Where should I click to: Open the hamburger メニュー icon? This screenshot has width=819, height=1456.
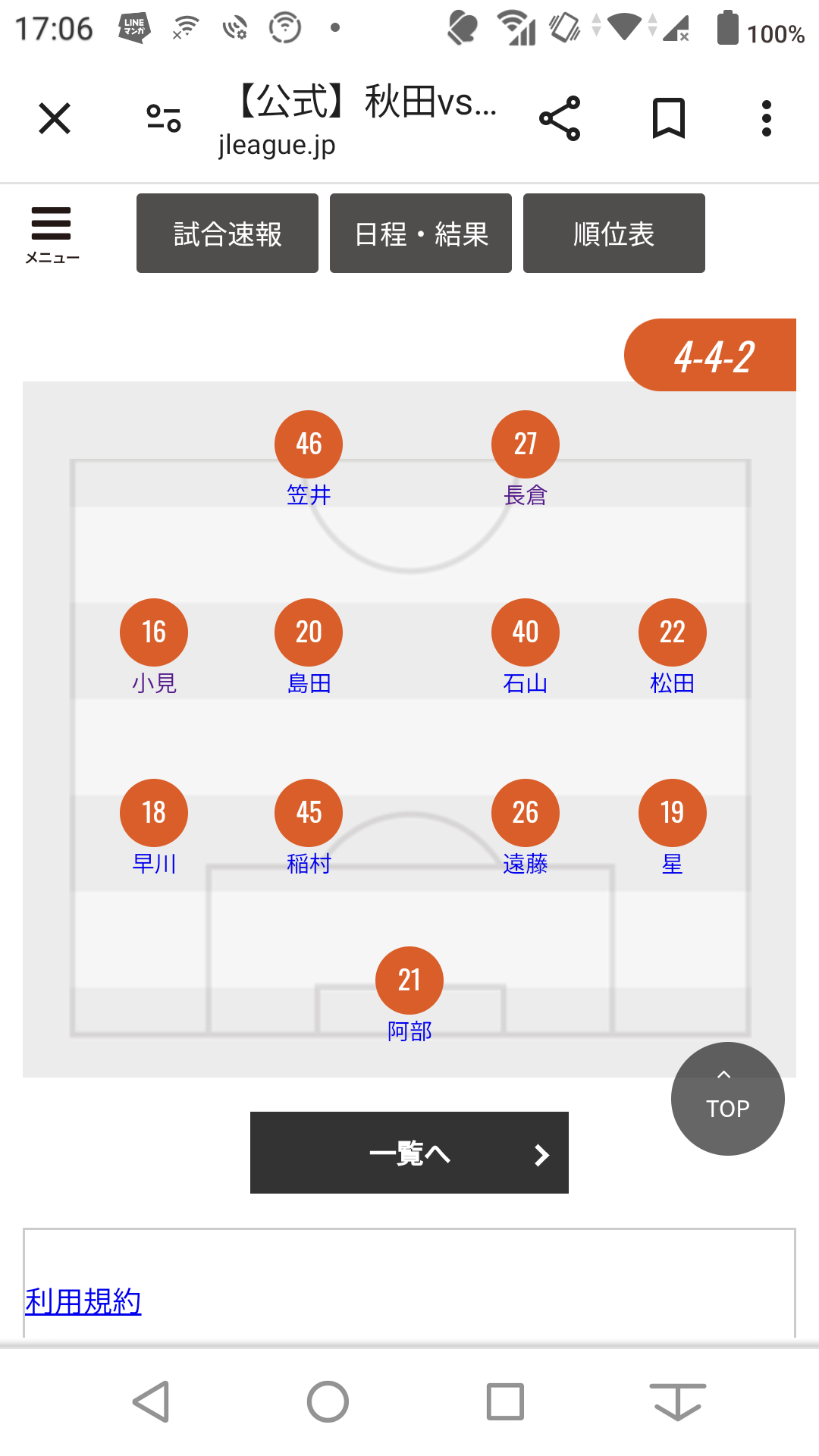(52, 234)
